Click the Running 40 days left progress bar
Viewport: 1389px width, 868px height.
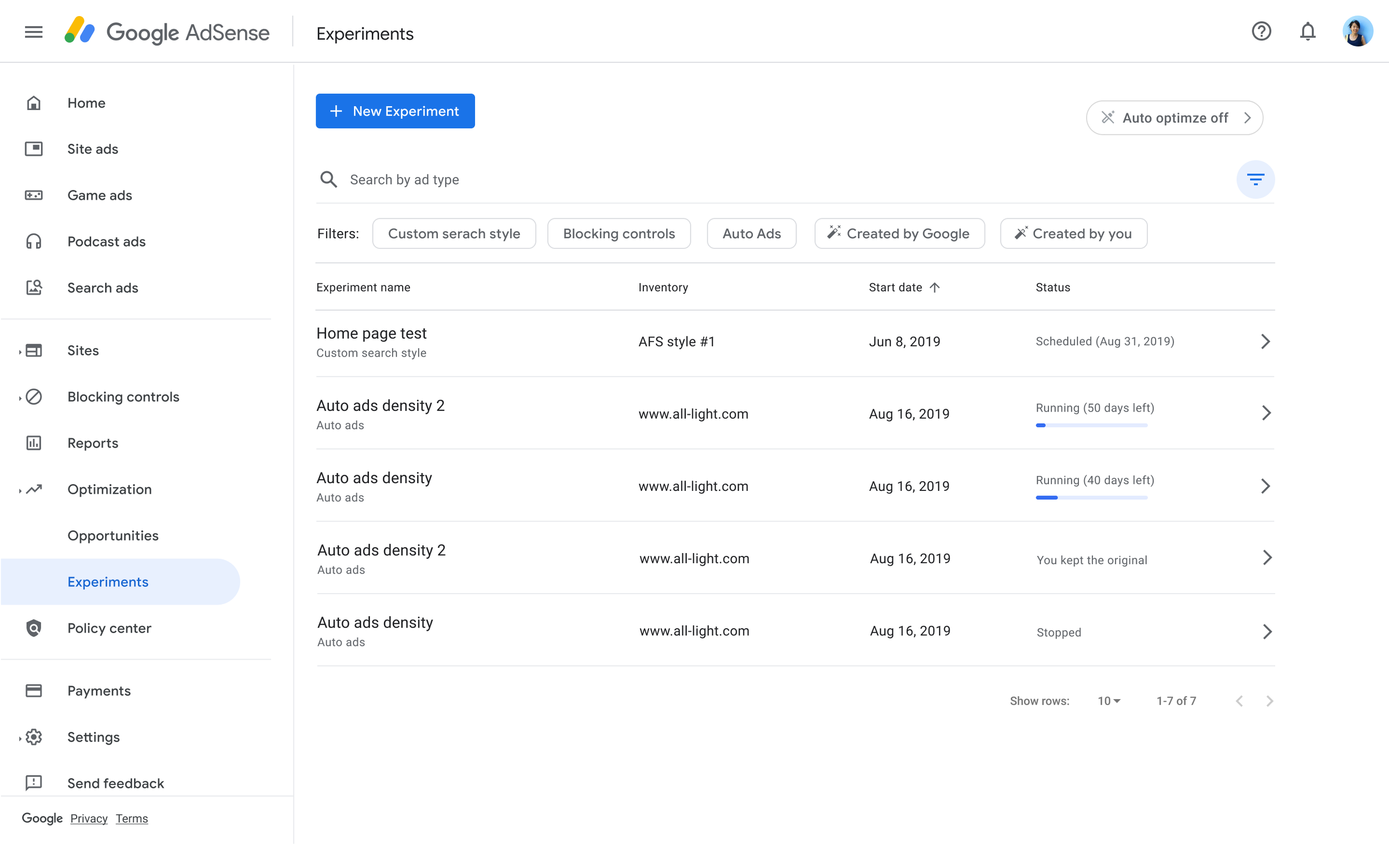(x=1091, y=498)
